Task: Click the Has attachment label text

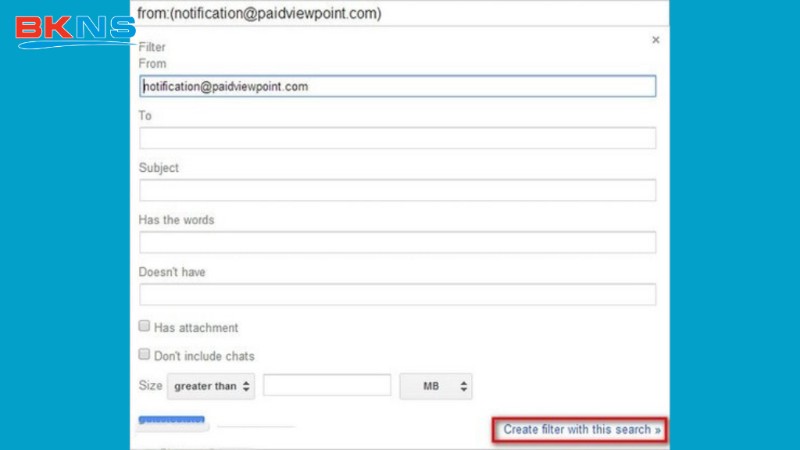Action: coord(196,328)
